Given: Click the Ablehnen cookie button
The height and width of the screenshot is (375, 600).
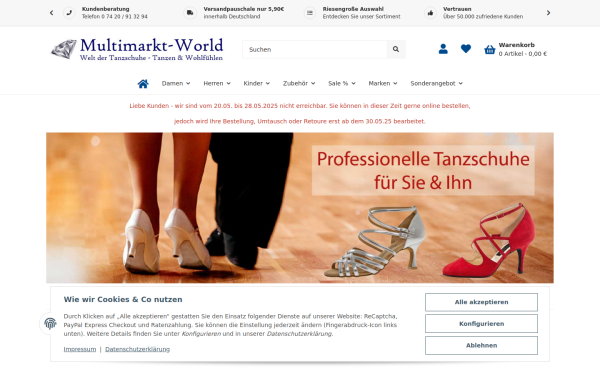Looking at the screenshot, I should pos(481,346).
